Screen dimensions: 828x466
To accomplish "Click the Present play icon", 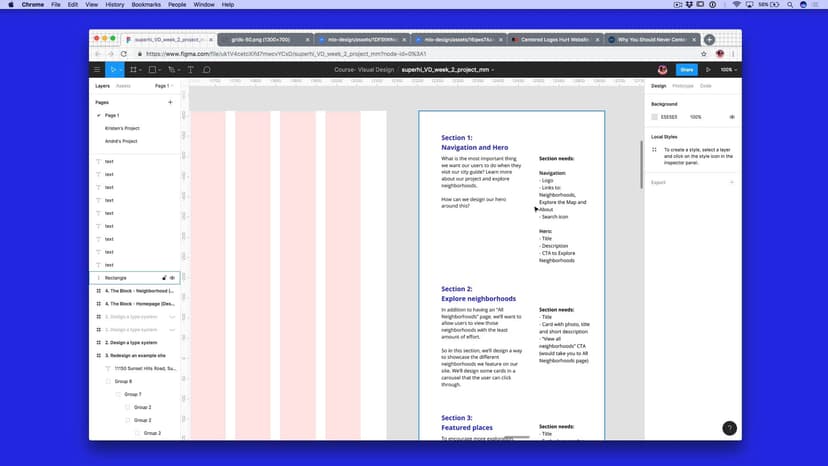I will (708, 70).
